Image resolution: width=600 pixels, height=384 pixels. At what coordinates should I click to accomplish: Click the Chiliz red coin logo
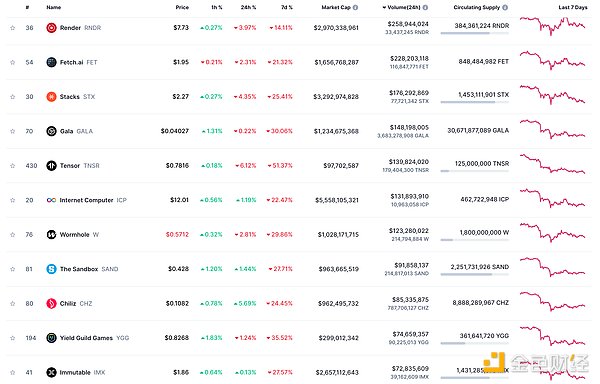[51, 303]
